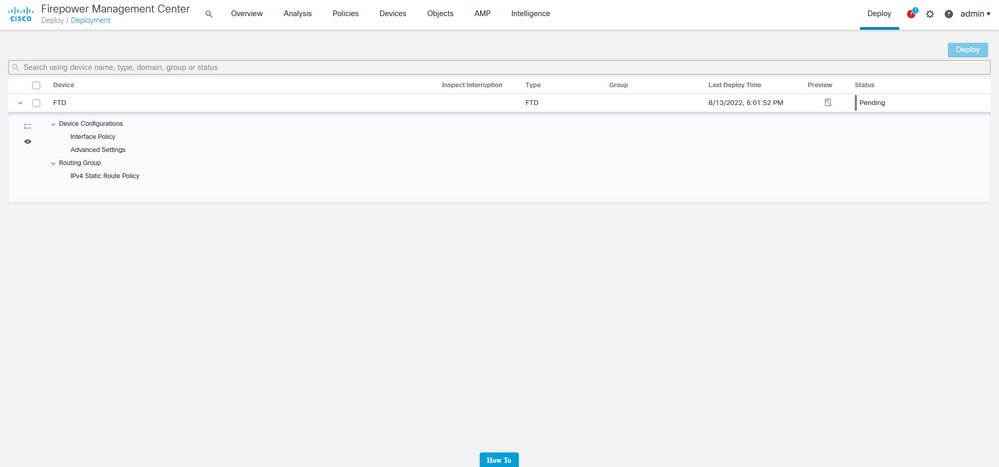
Task: Tick the select-all checkbox in table header
Action: point(36,85)
